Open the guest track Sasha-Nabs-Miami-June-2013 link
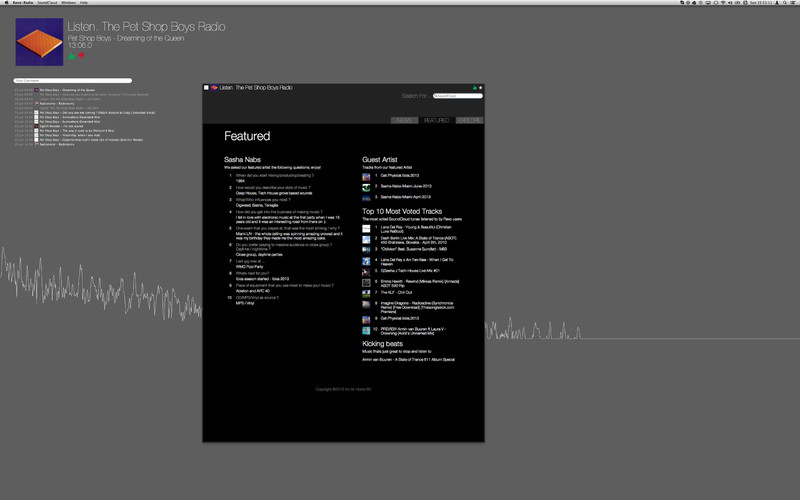This screenshot has height=500, width=800. [x=406, y=186]
